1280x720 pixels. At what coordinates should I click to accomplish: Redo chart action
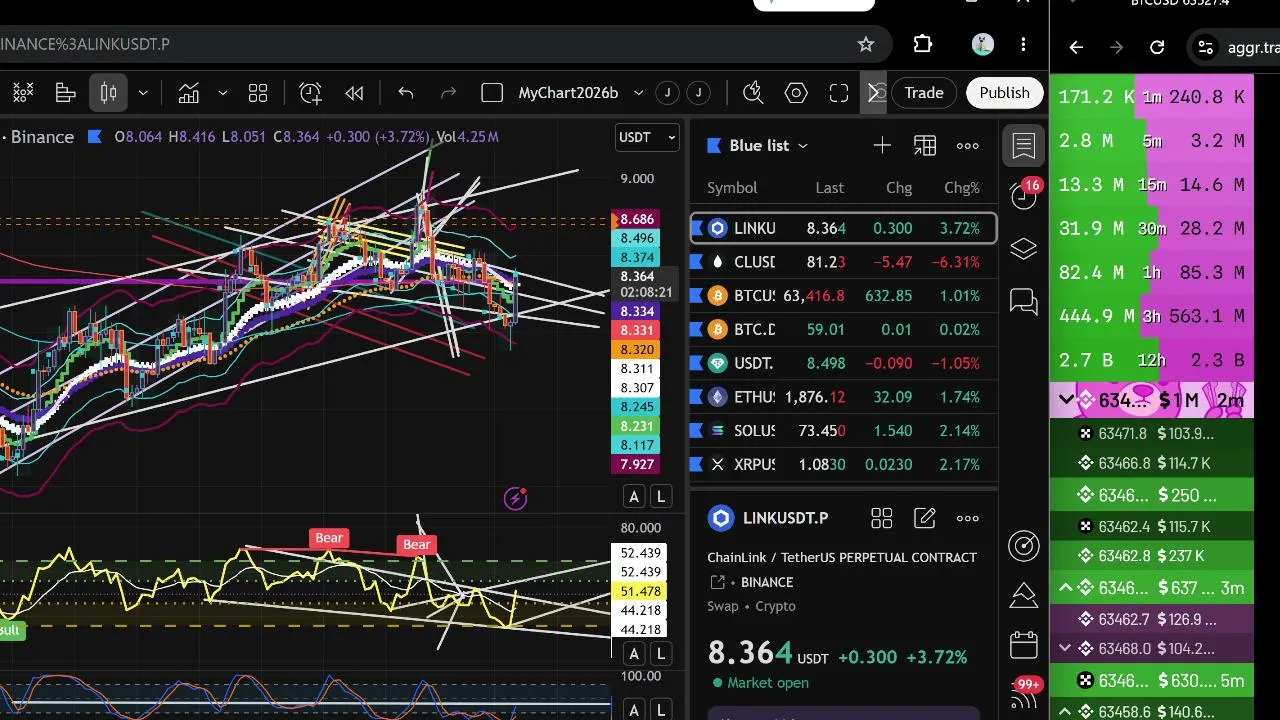tap(449, 93)
